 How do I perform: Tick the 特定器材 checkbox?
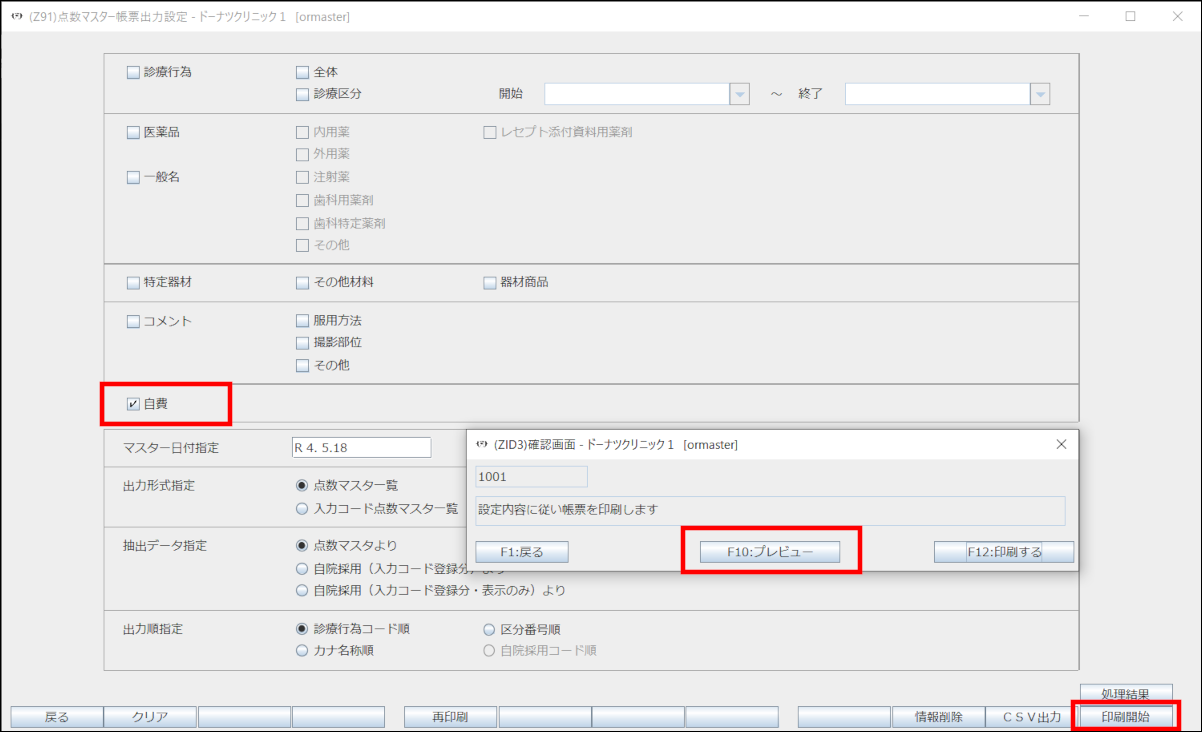[134, 282]
